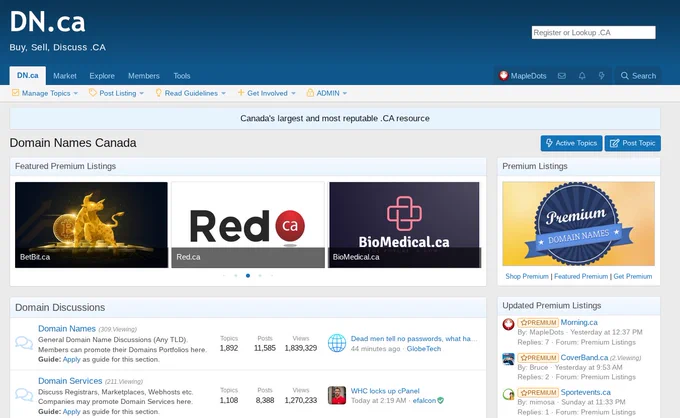Open 'Dead men tell no passwords' topic

pos(414,339)
